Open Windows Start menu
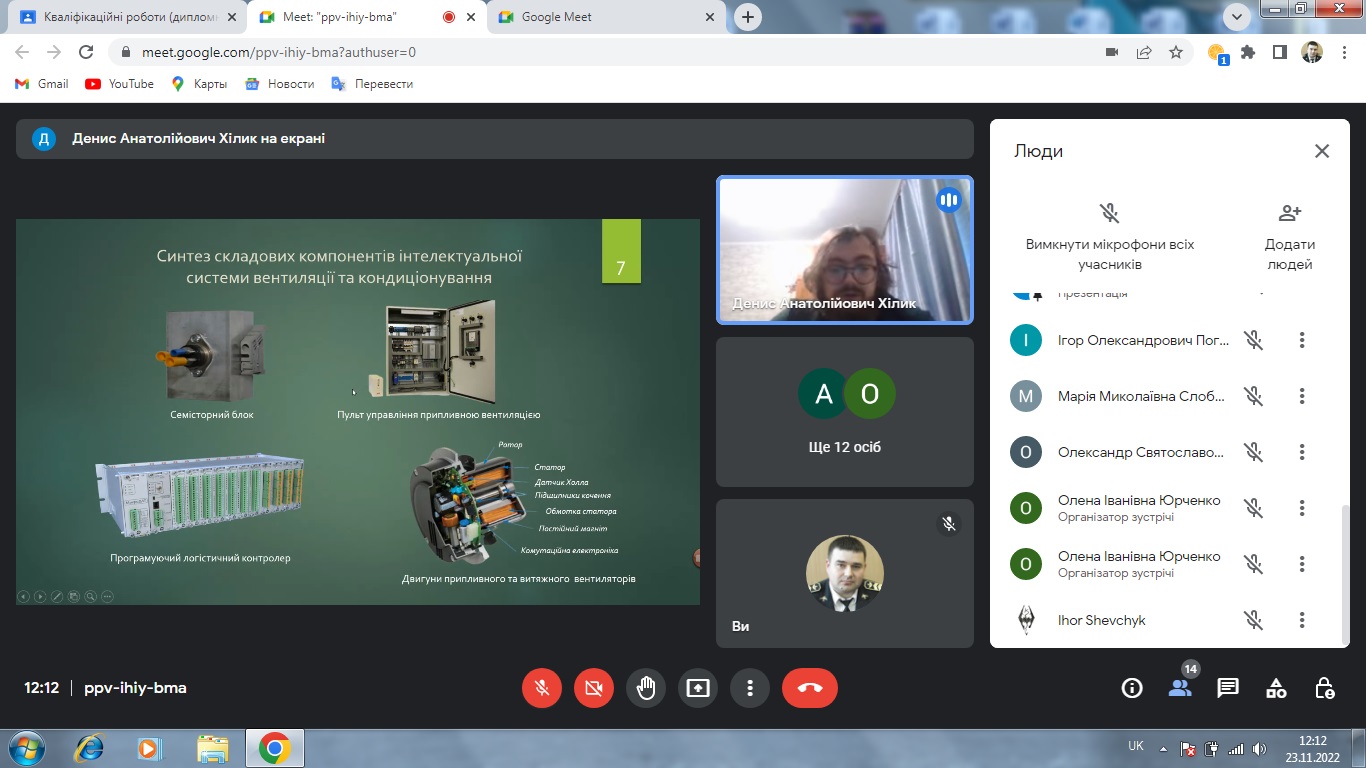The width and height of the screenshot is (1366, 768). 27,747
